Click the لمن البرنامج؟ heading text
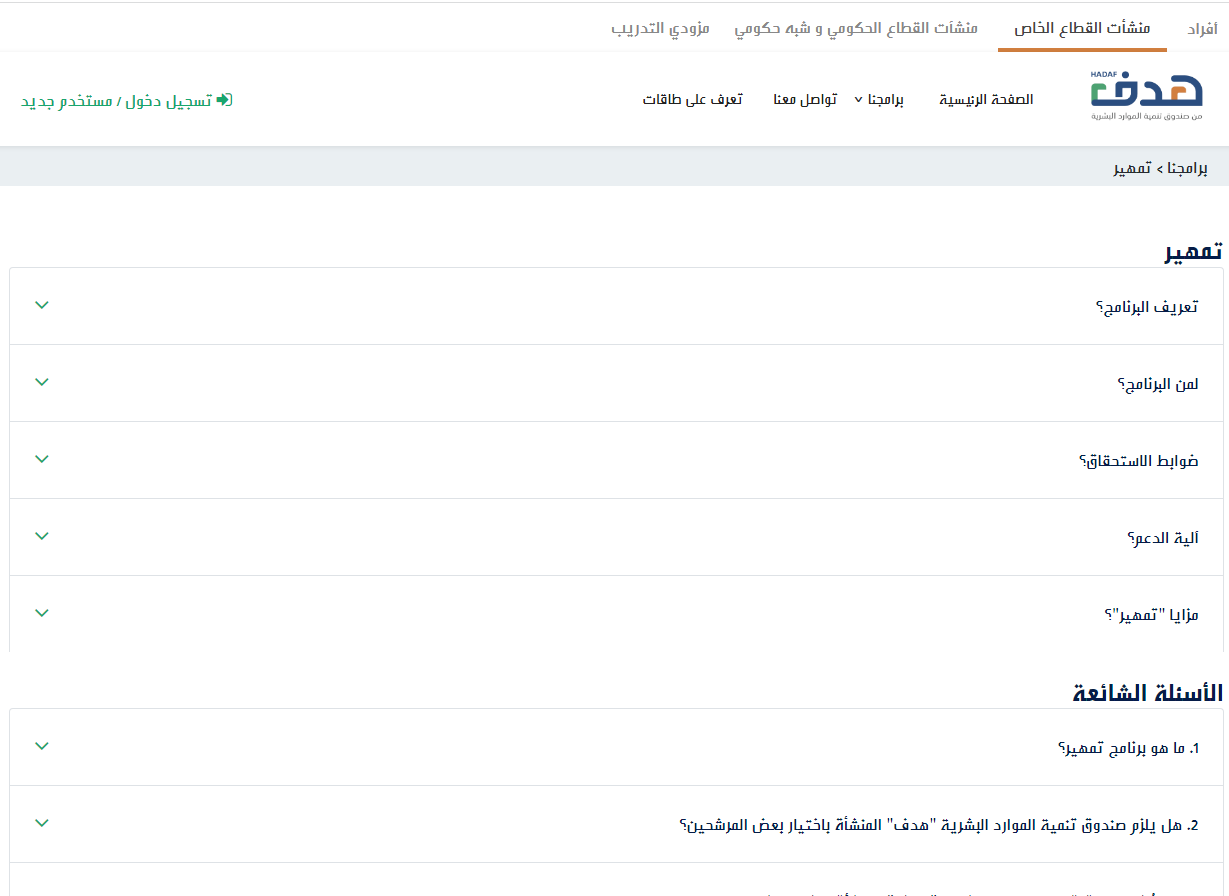 point(1158,384)
